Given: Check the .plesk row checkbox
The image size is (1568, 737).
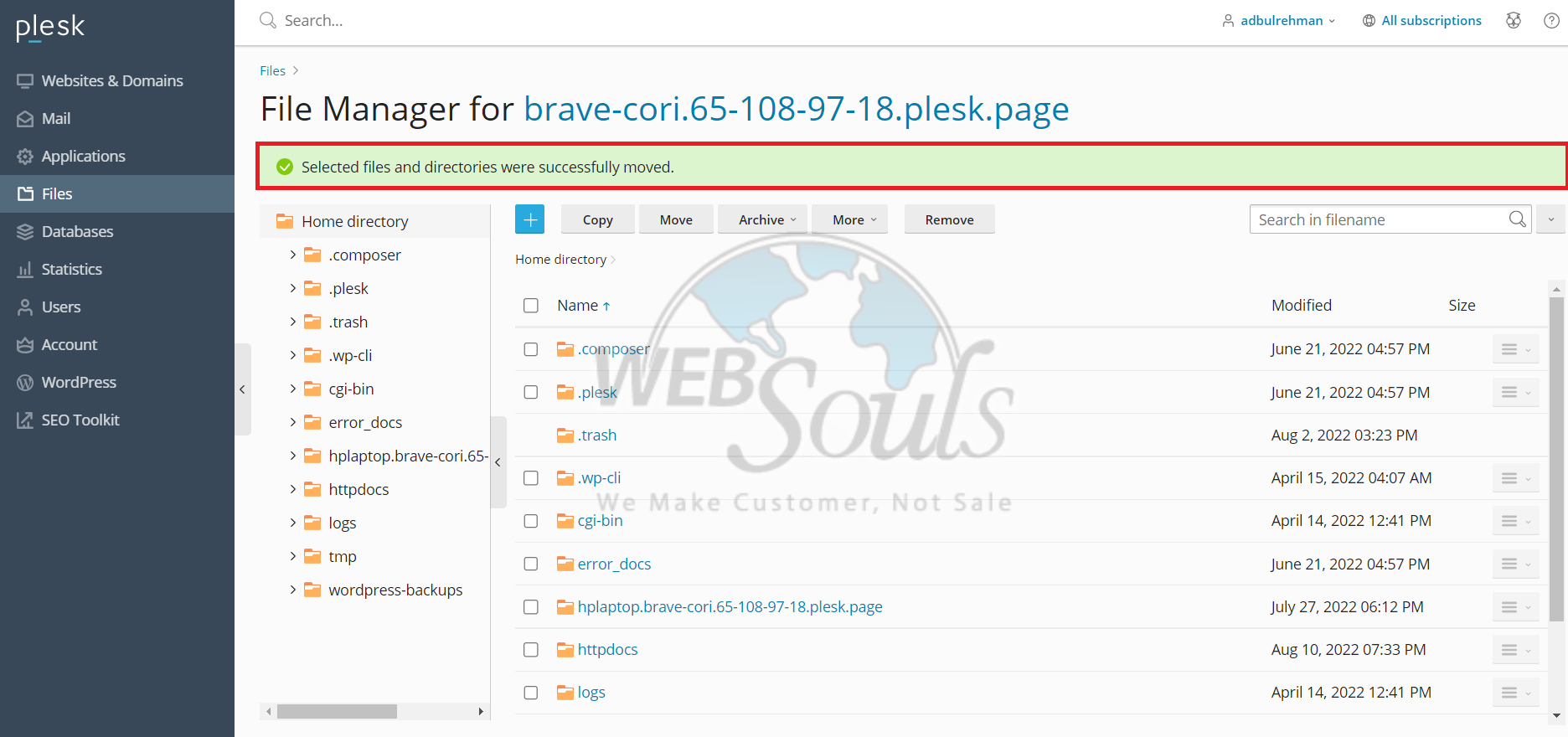Looking at the screenshot, I should [531, 392].
